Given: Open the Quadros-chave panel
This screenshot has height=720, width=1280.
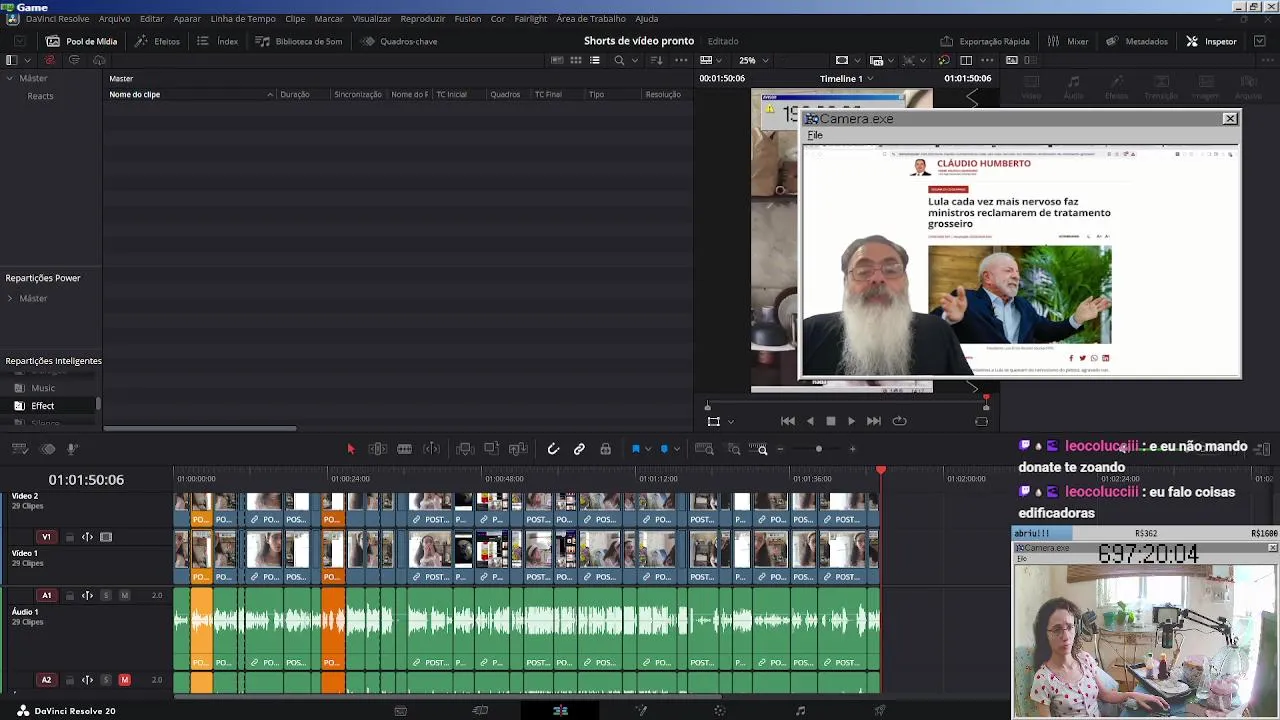Looking at the screenshot, I should pos(399,41).
